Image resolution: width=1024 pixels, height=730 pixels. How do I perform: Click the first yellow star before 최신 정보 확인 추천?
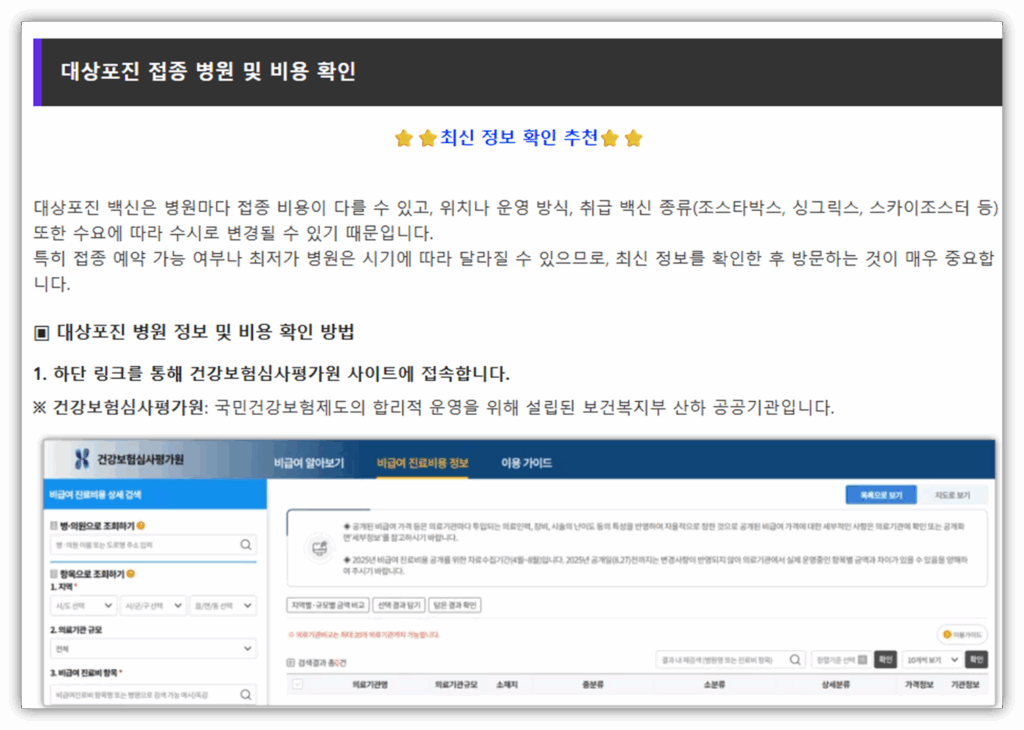(404, 138)
